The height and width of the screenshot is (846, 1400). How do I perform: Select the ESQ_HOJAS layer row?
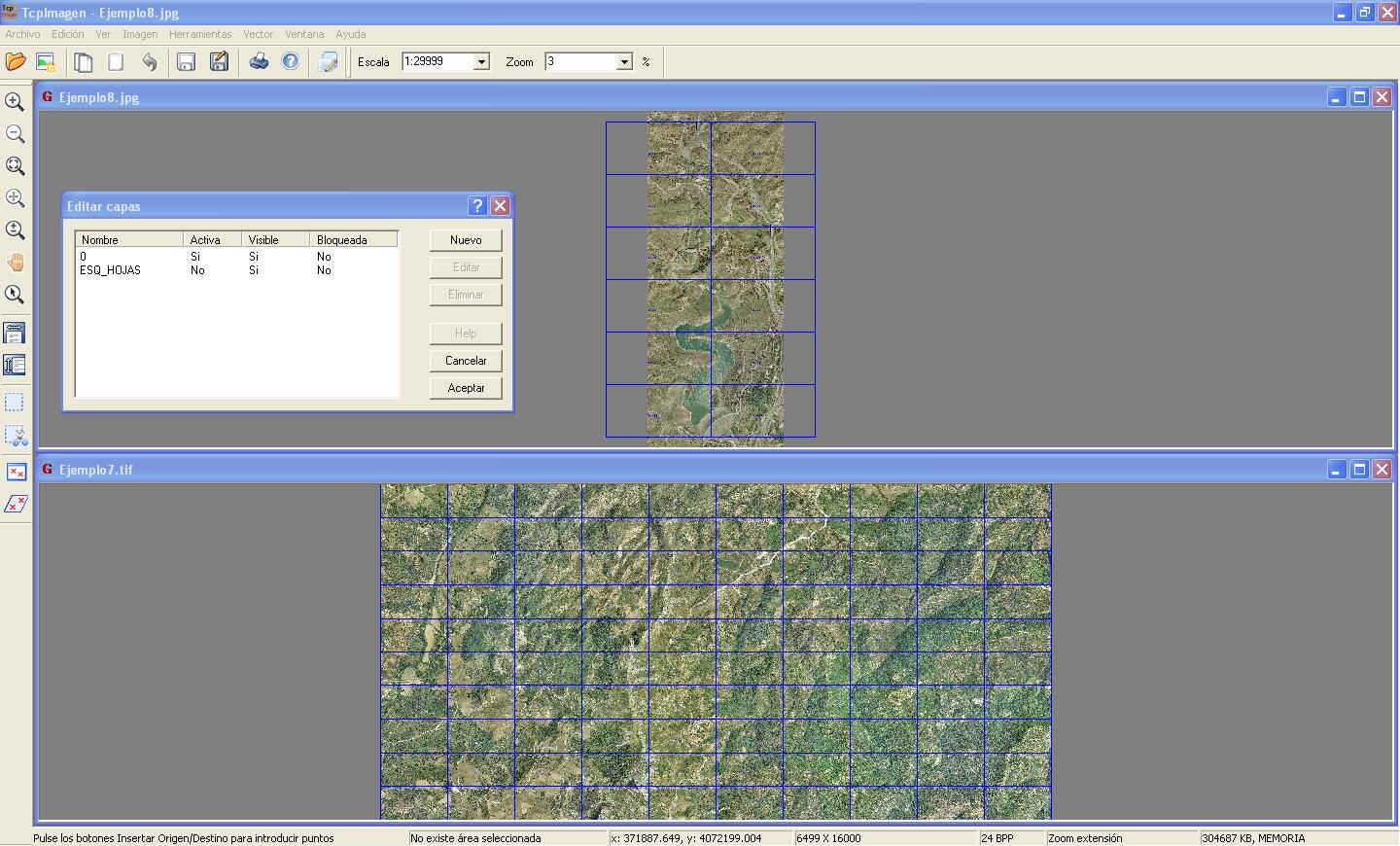coord(110,270)
